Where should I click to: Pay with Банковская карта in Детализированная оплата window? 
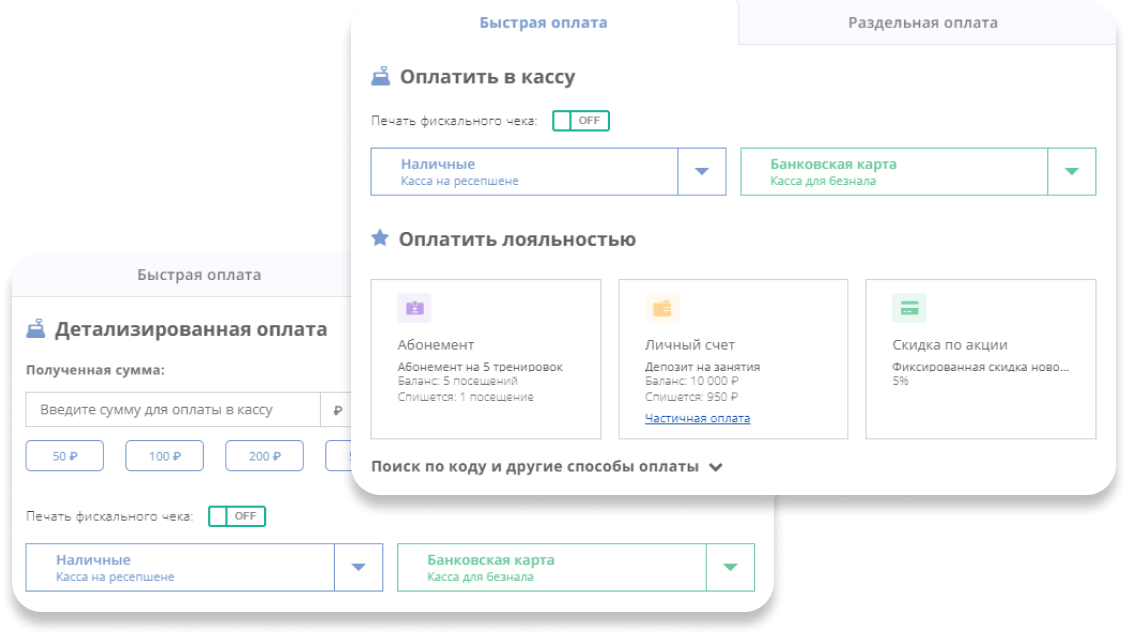[552, 567]
